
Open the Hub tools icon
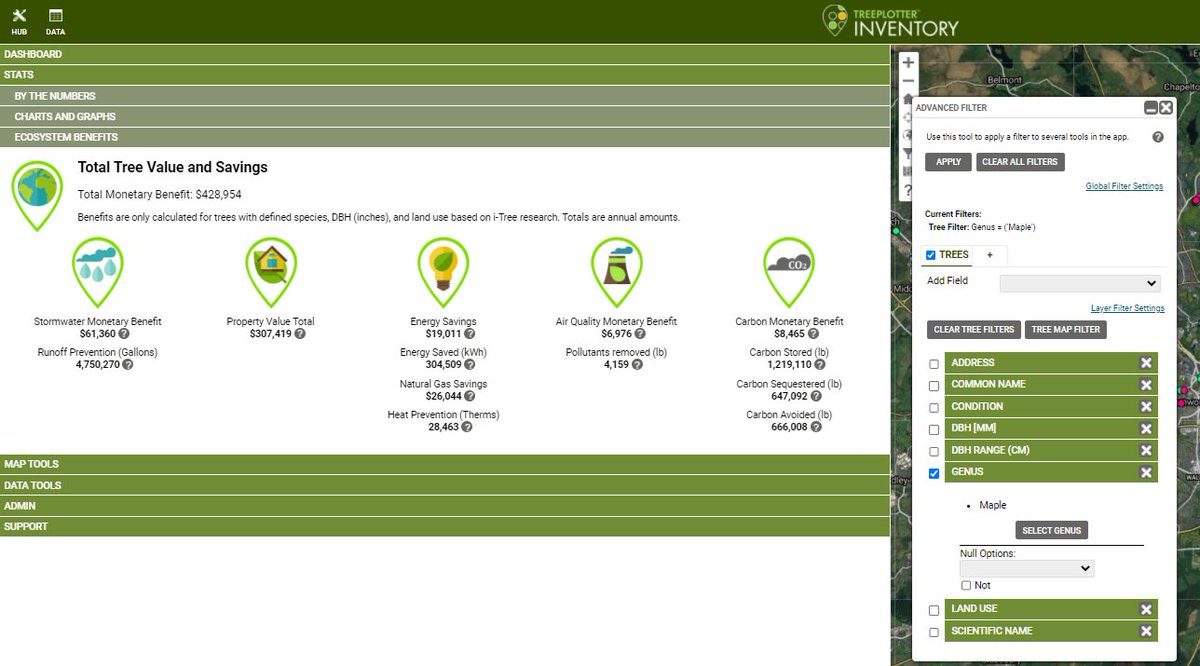[19, 16]
